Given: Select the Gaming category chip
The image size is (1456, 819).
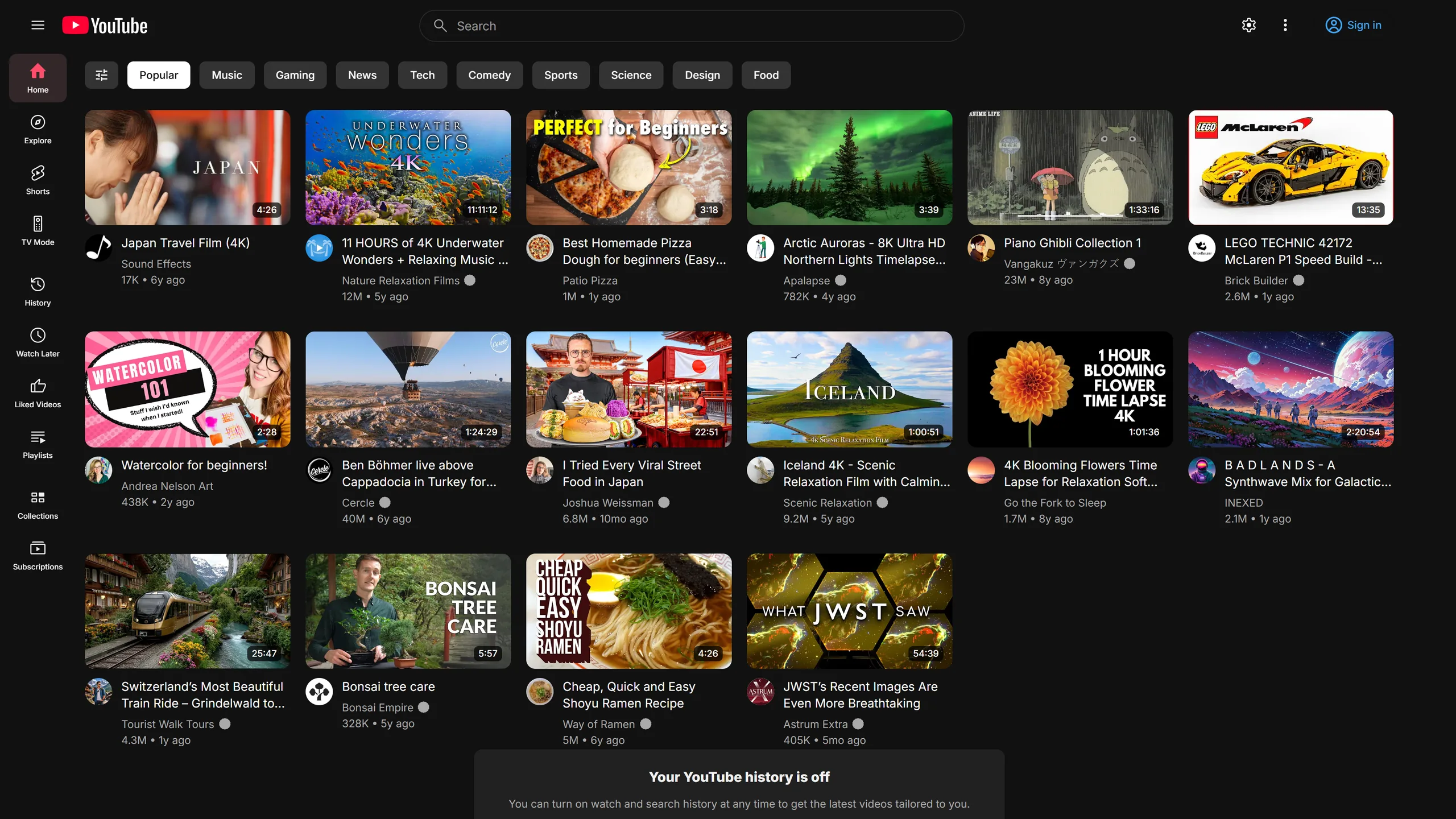Looking at the screenshot, I should coord(295,75).
